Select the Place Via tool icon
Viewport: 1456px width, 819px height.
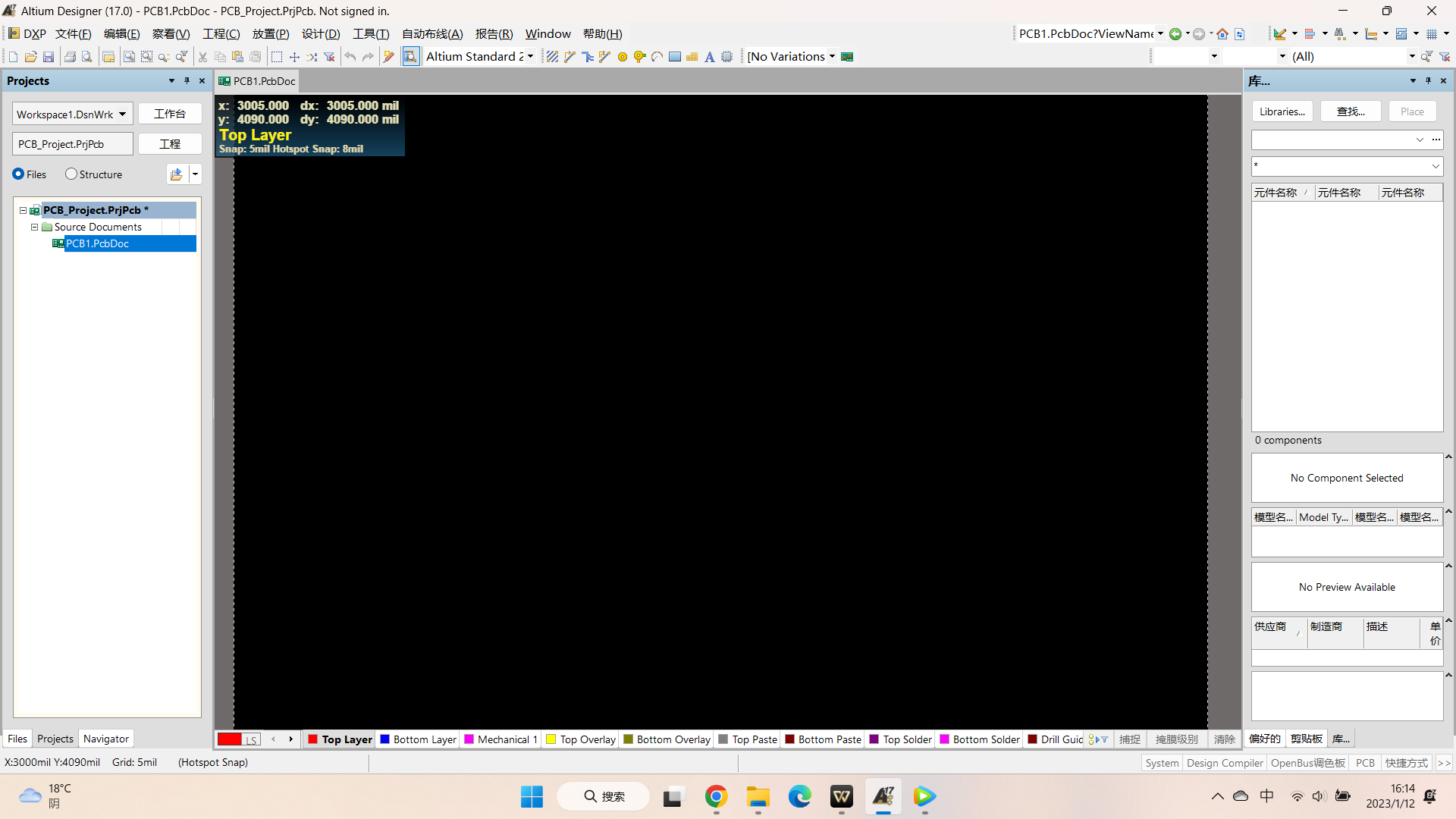[639, 57]
